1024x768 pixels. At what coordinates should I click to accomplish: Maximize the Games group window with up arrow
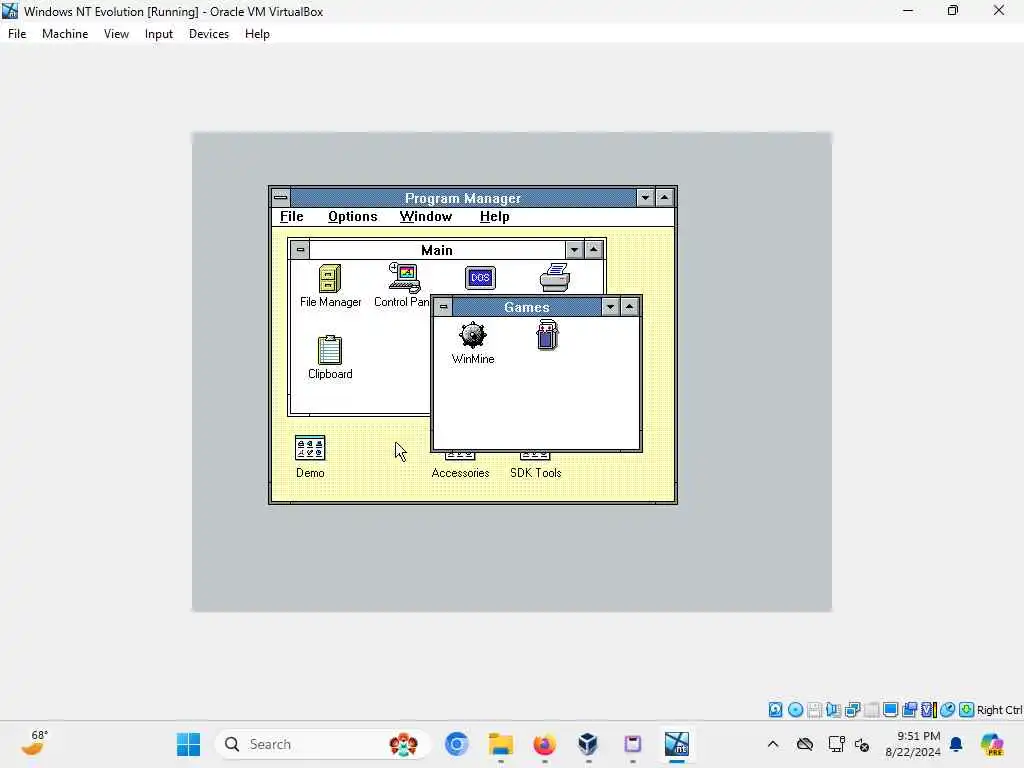630,306
